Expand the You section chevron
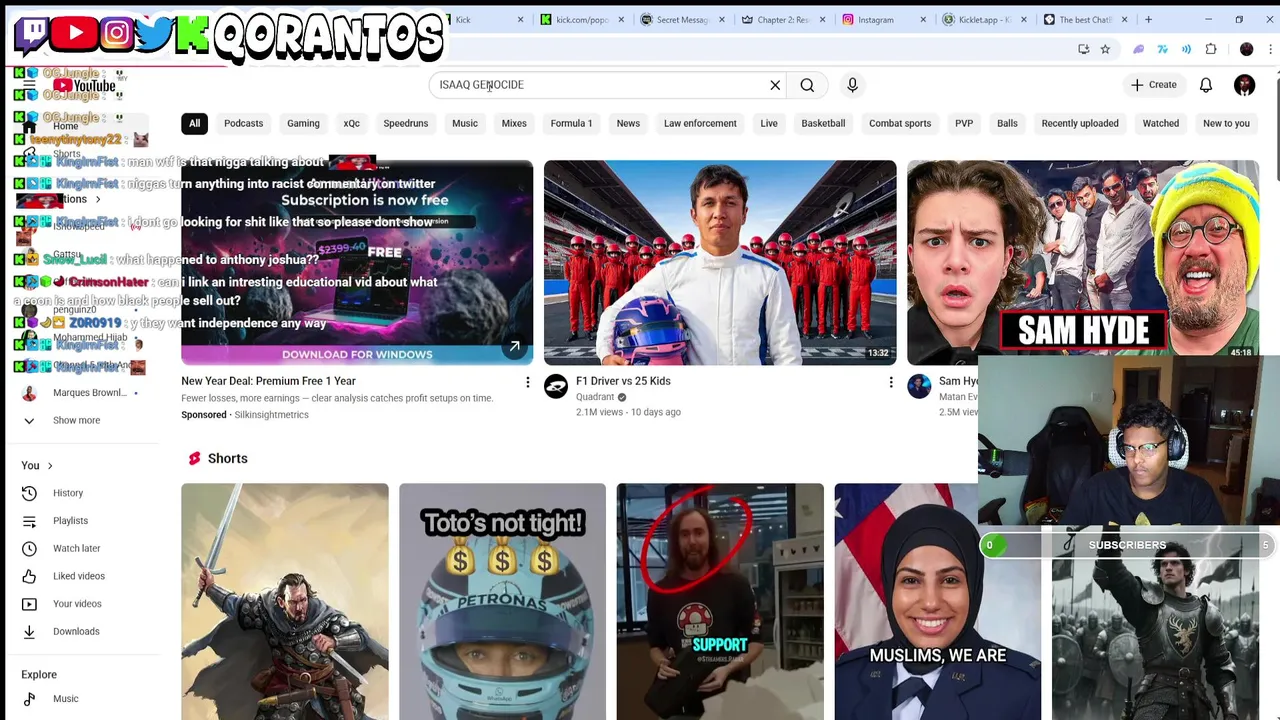Screen dimensions: 1280x720 coord(50,466)
